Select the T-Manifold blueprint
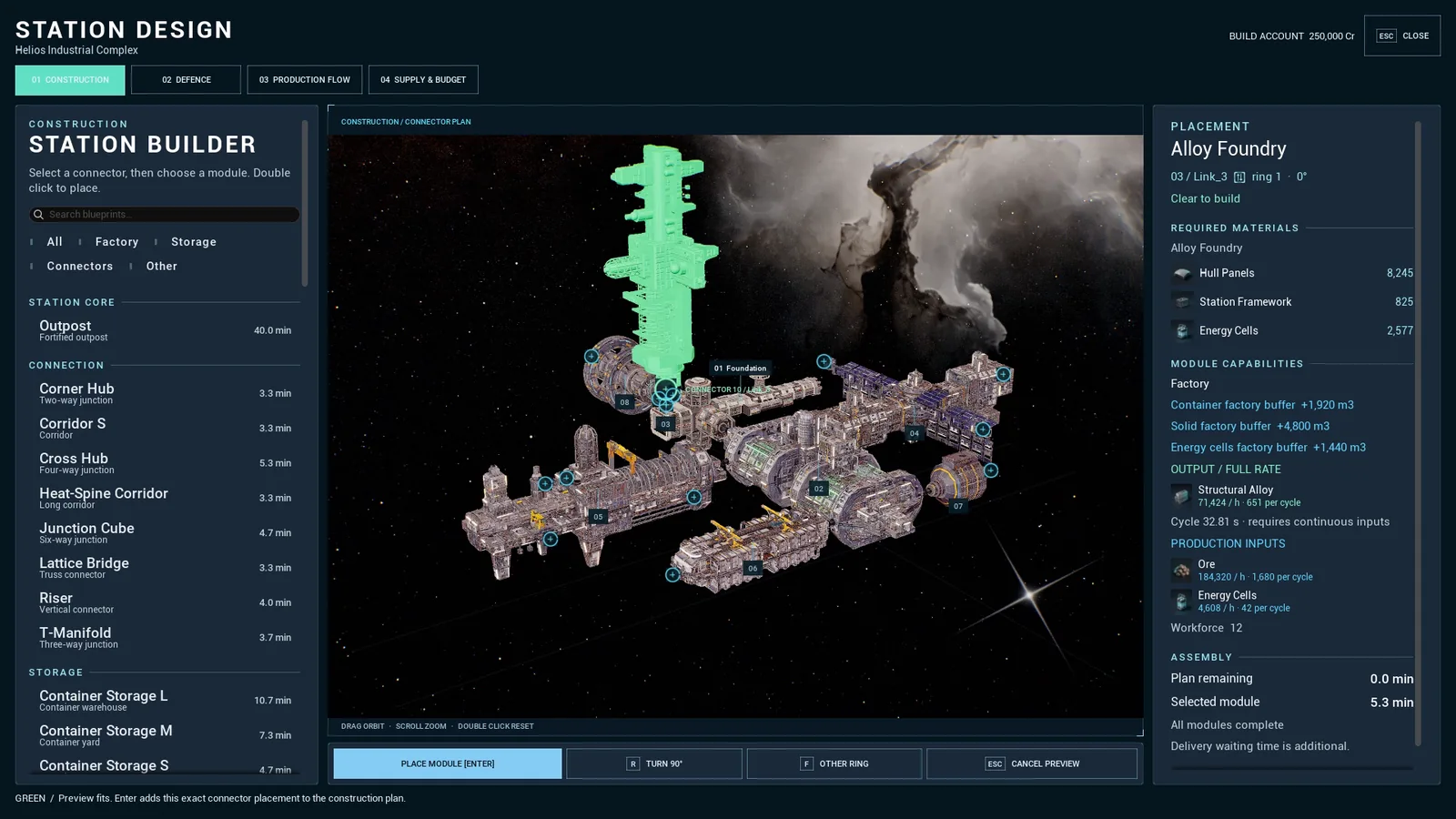The width and height of the screenshot is (1456, 819). tap(165, 638)
